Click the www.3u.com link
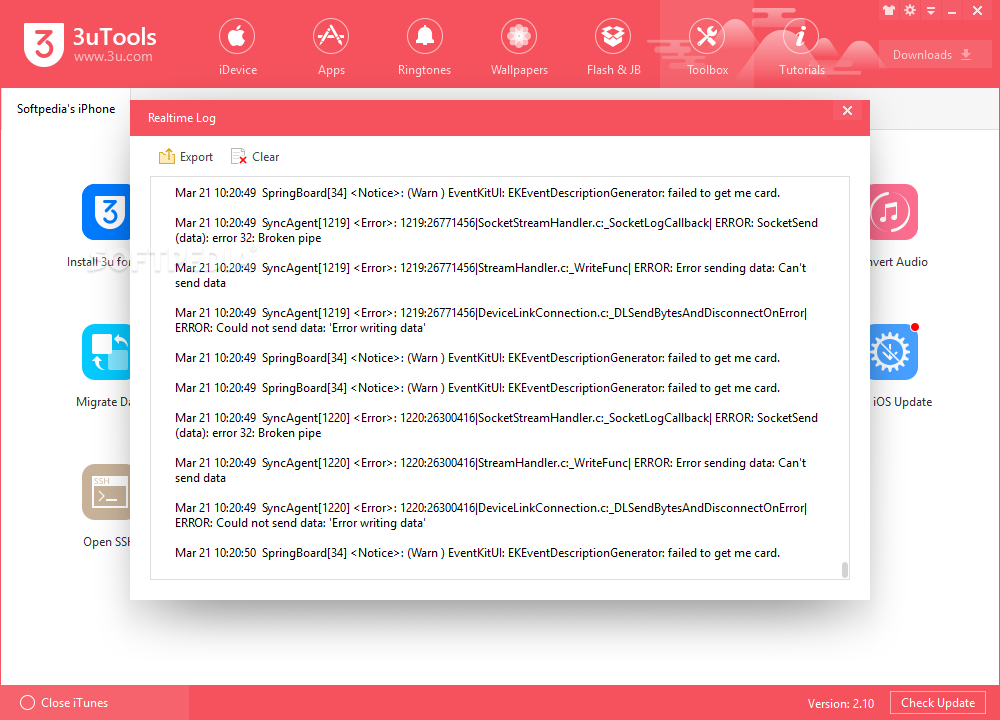Screen dimensions: 1000x720 coord(113,56)
